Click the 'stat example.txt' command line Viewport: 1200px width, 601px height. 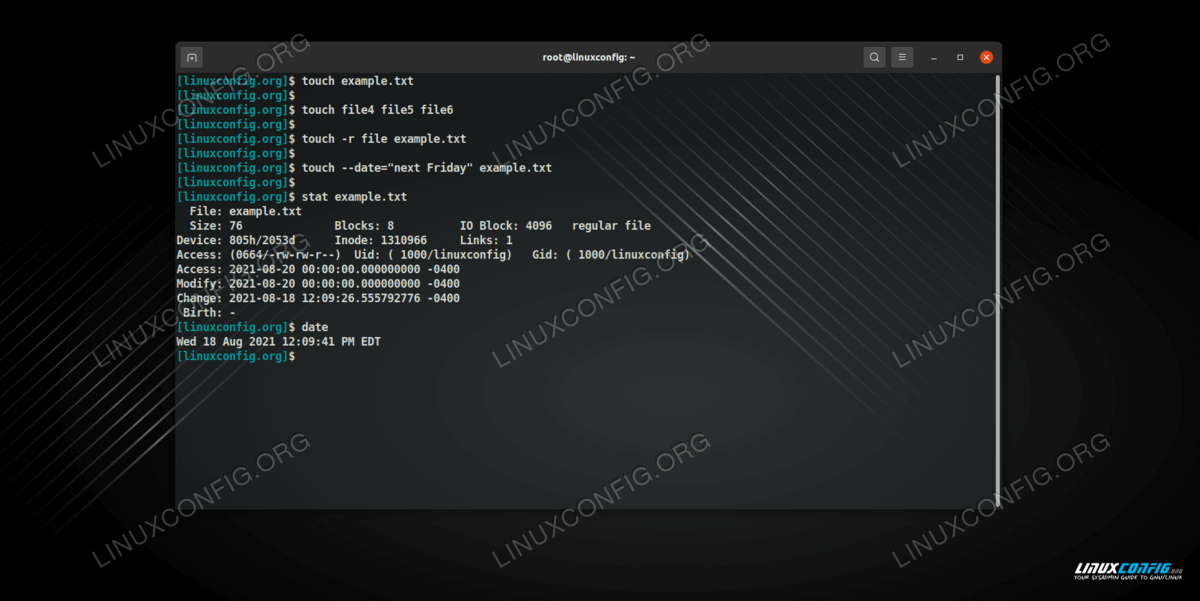[x=354, y=197]
